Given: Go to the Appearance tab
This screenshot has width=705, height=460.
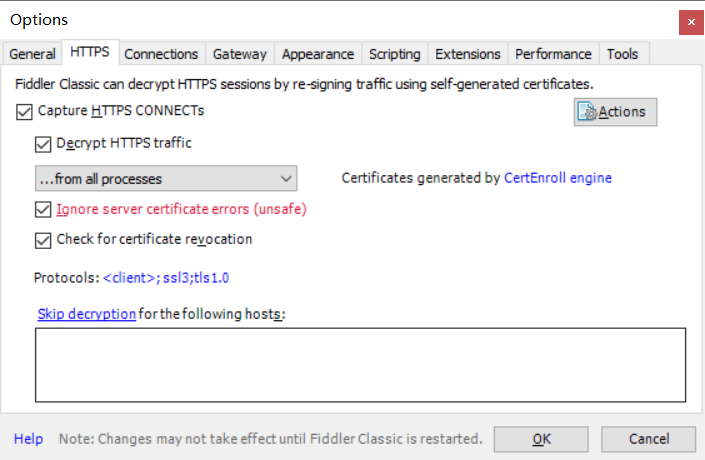Looking at the screenshot, I should pyautogui.click(x=318, y=54).
